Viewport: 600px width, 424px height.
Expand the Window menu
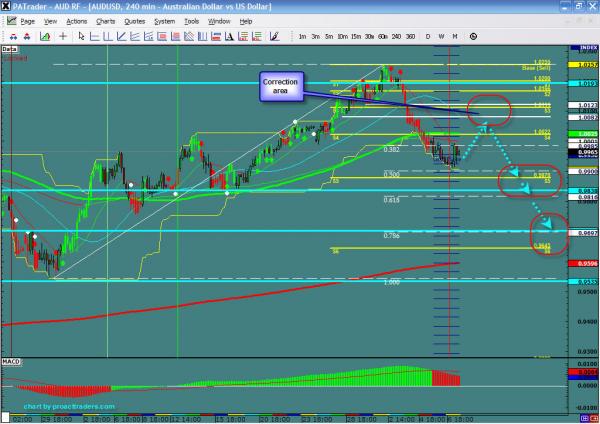218,20
